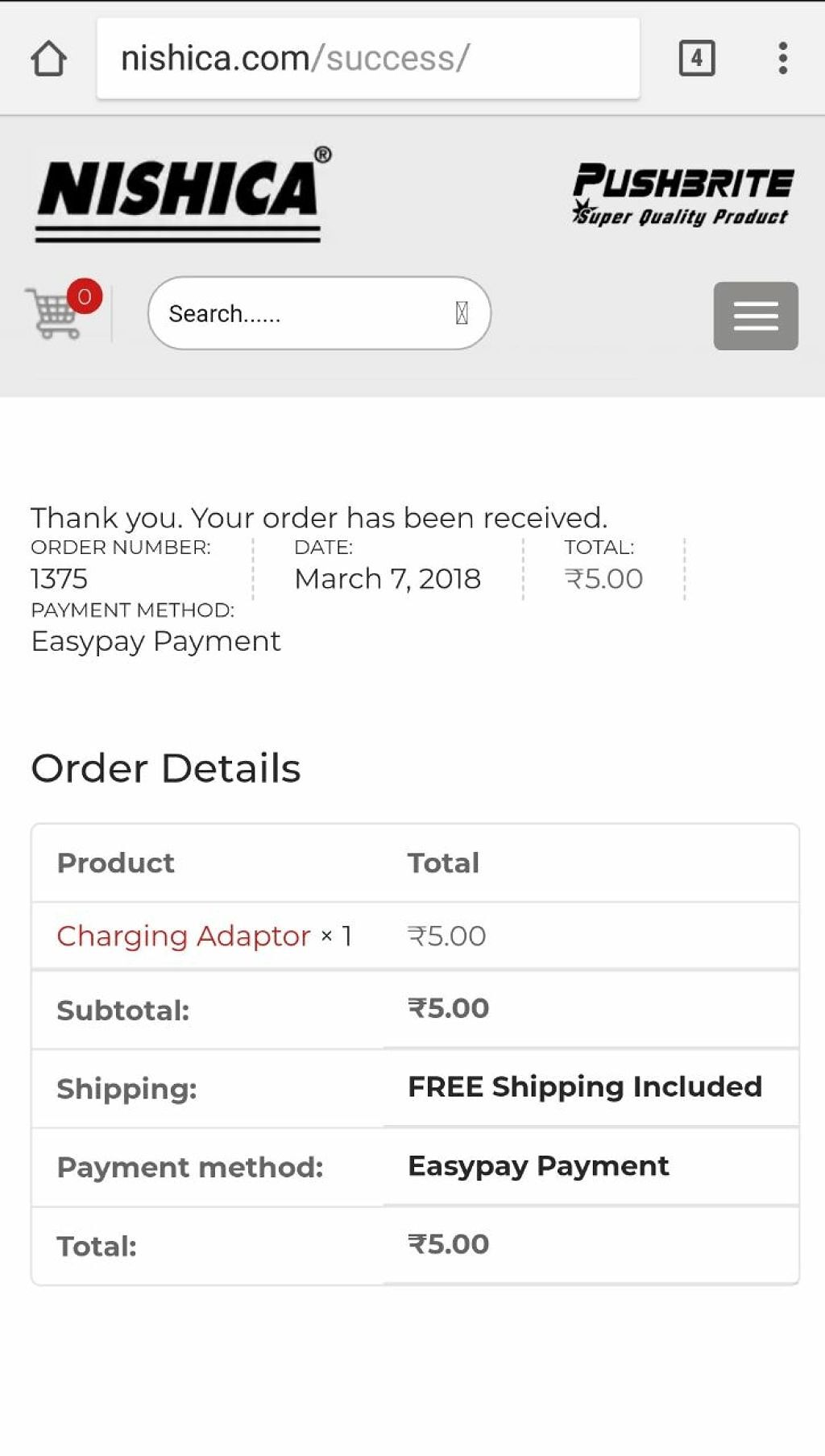The image size is (825, 1456).
Task: Open the browser three-dot overflow menu
Action: coord(782,58)
